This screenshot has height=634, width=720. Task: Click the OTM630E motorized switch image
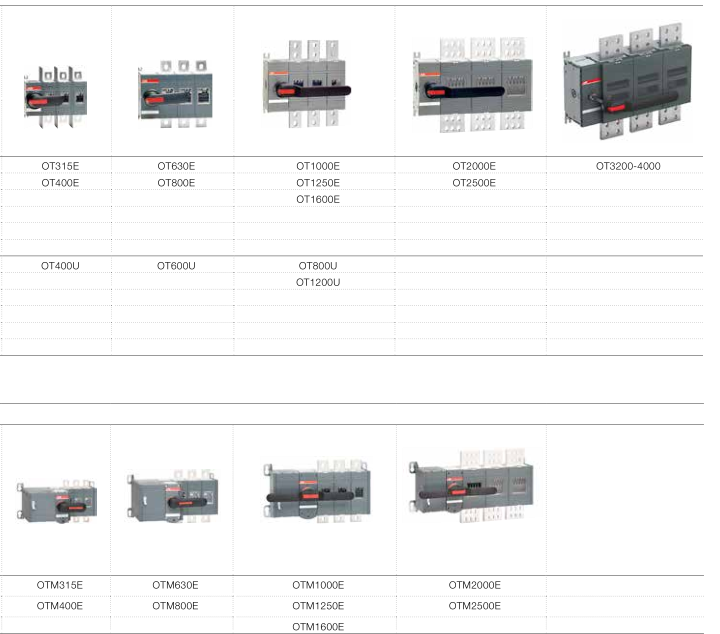[x=173, y=496]
